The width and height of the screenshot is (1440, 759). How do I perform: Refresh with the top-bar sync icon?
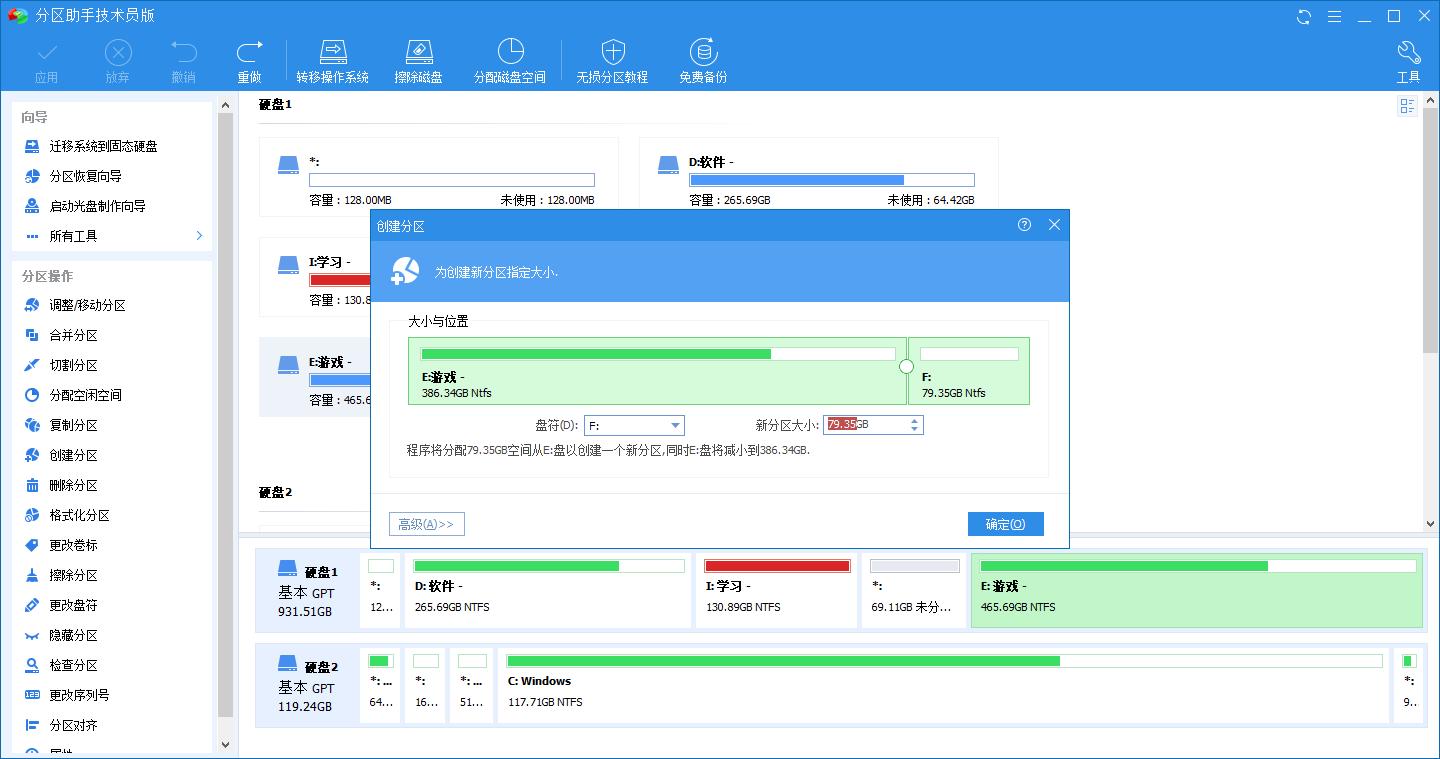click(x=1302, y=16)
